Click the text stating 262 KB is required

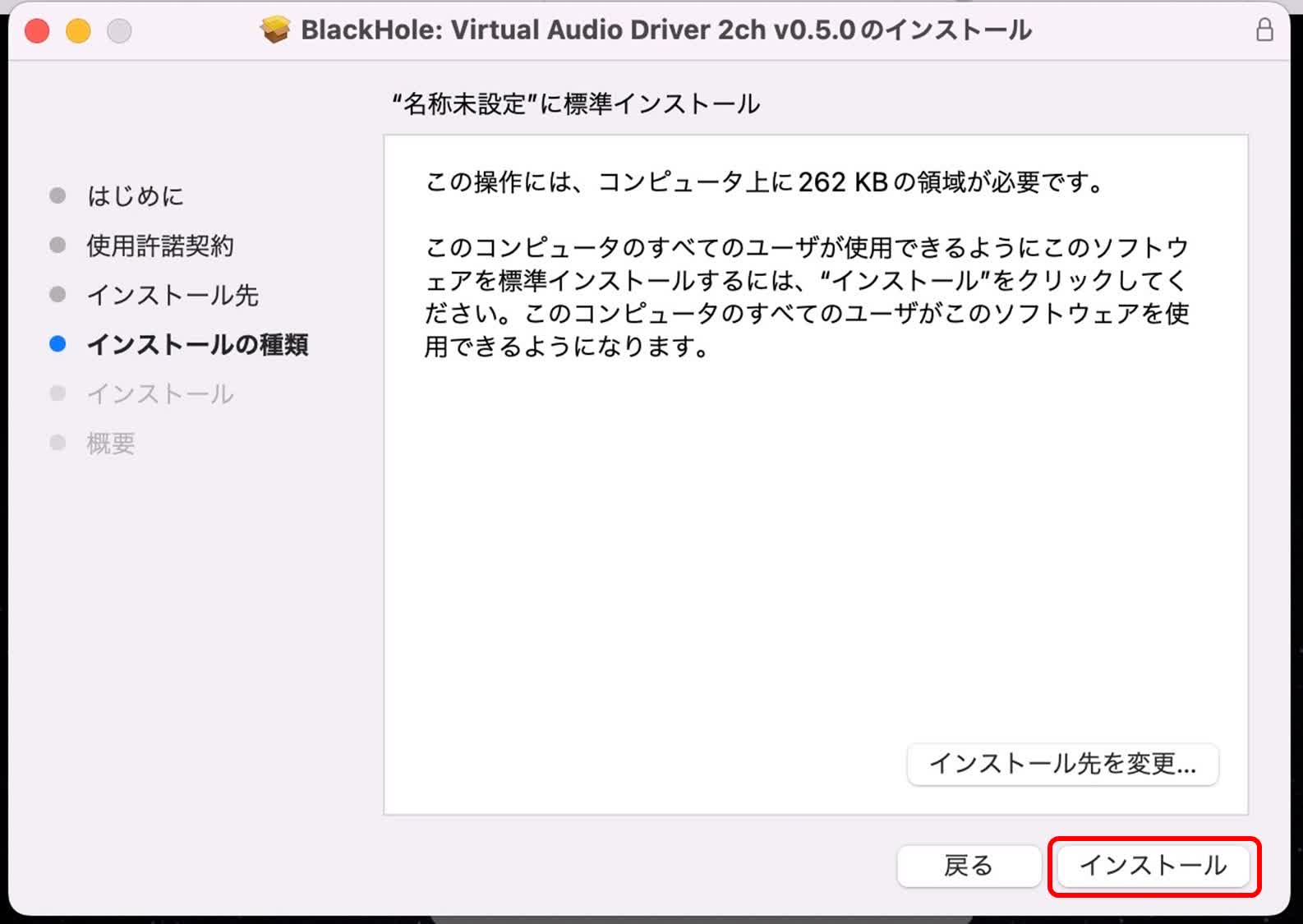766,182
